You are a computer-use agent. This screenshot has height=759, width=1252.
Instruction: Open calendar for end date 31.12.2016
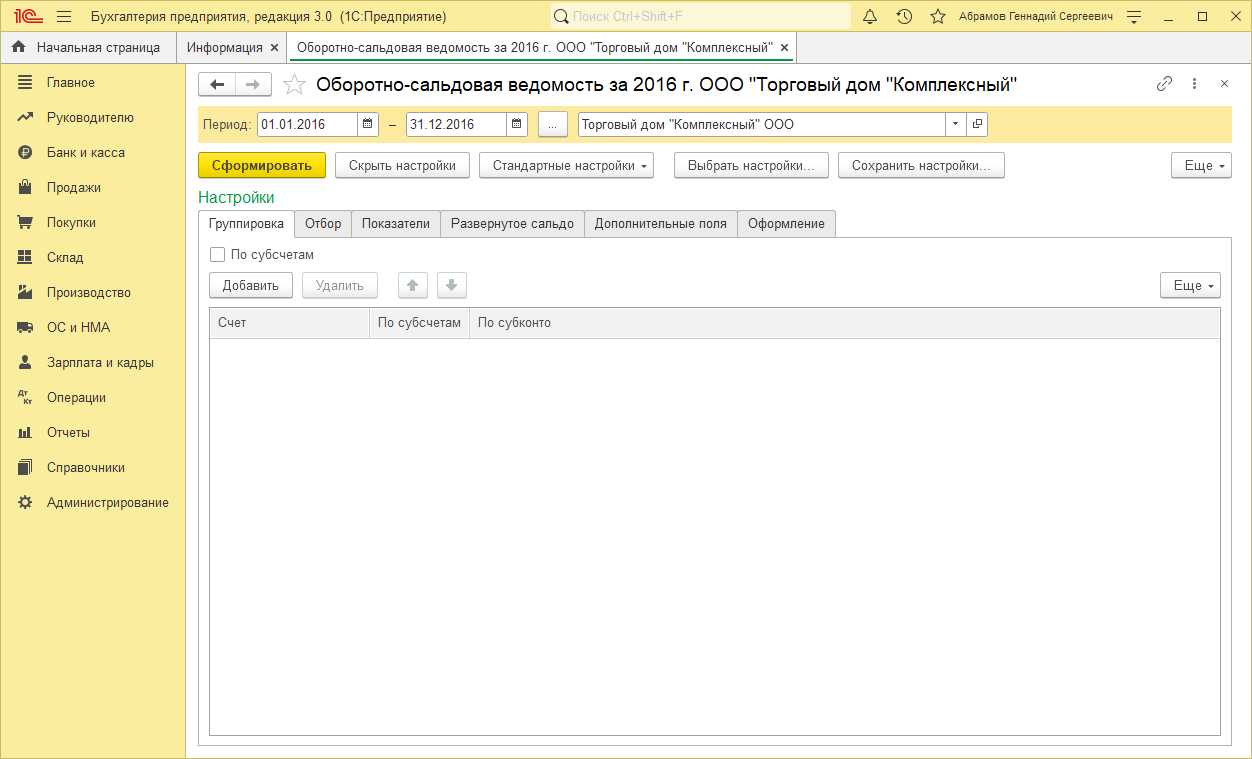point(516,124)
